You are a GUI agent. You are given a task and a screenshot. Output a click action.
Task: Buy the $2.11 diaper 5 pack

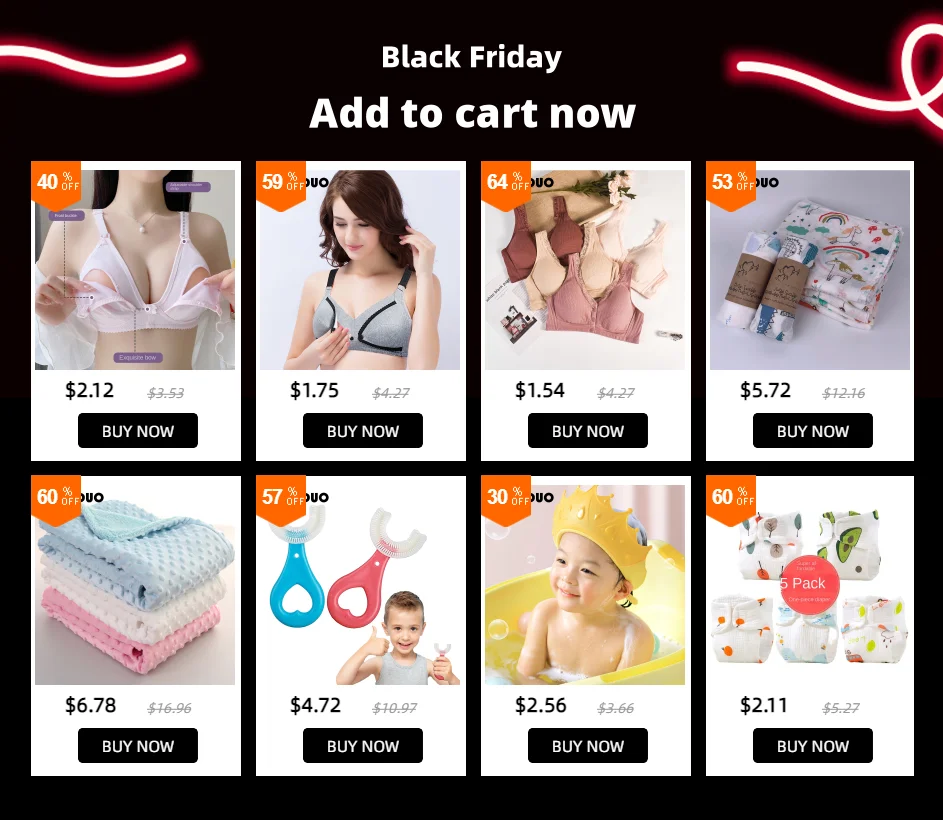(812, 745)
